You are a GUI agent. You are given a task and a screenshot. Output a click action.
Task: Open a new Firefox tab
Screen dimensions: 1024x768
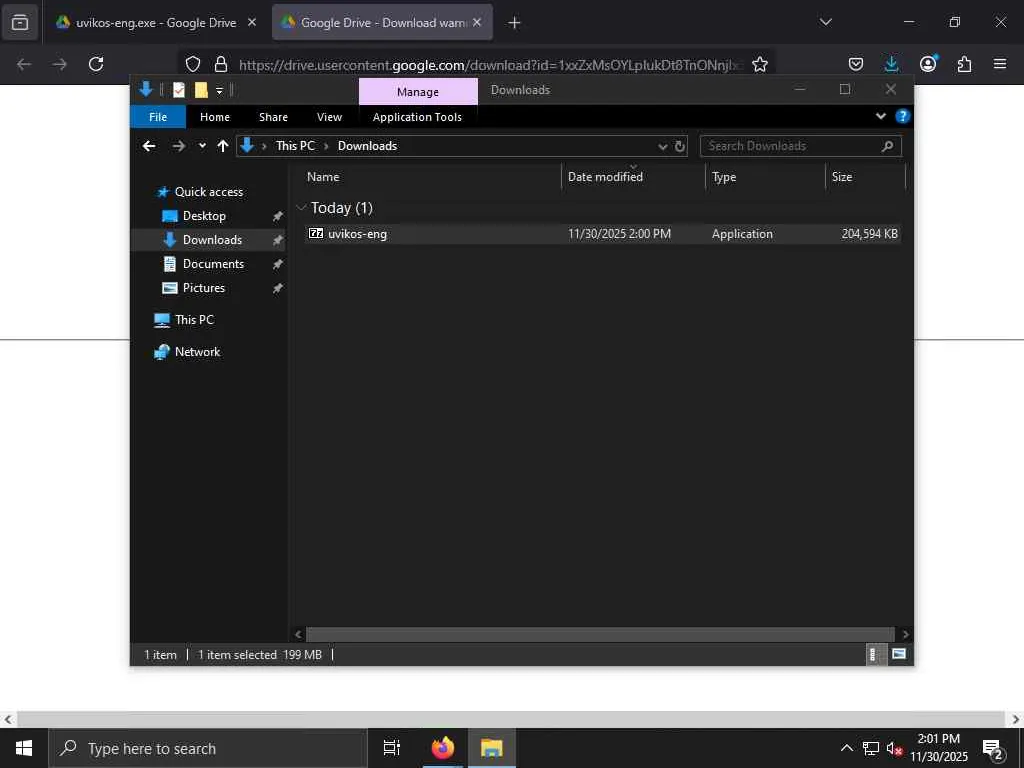[515, 23]
